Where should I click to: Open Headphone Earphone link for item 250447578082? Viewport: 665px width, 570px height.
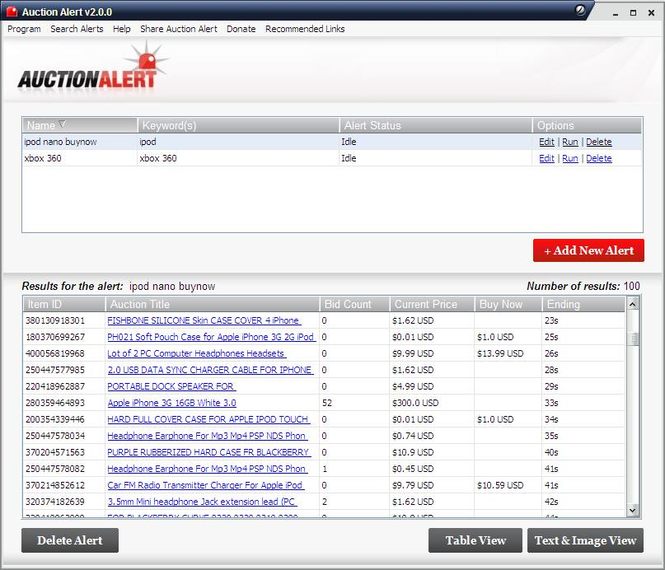coord(207,469)
